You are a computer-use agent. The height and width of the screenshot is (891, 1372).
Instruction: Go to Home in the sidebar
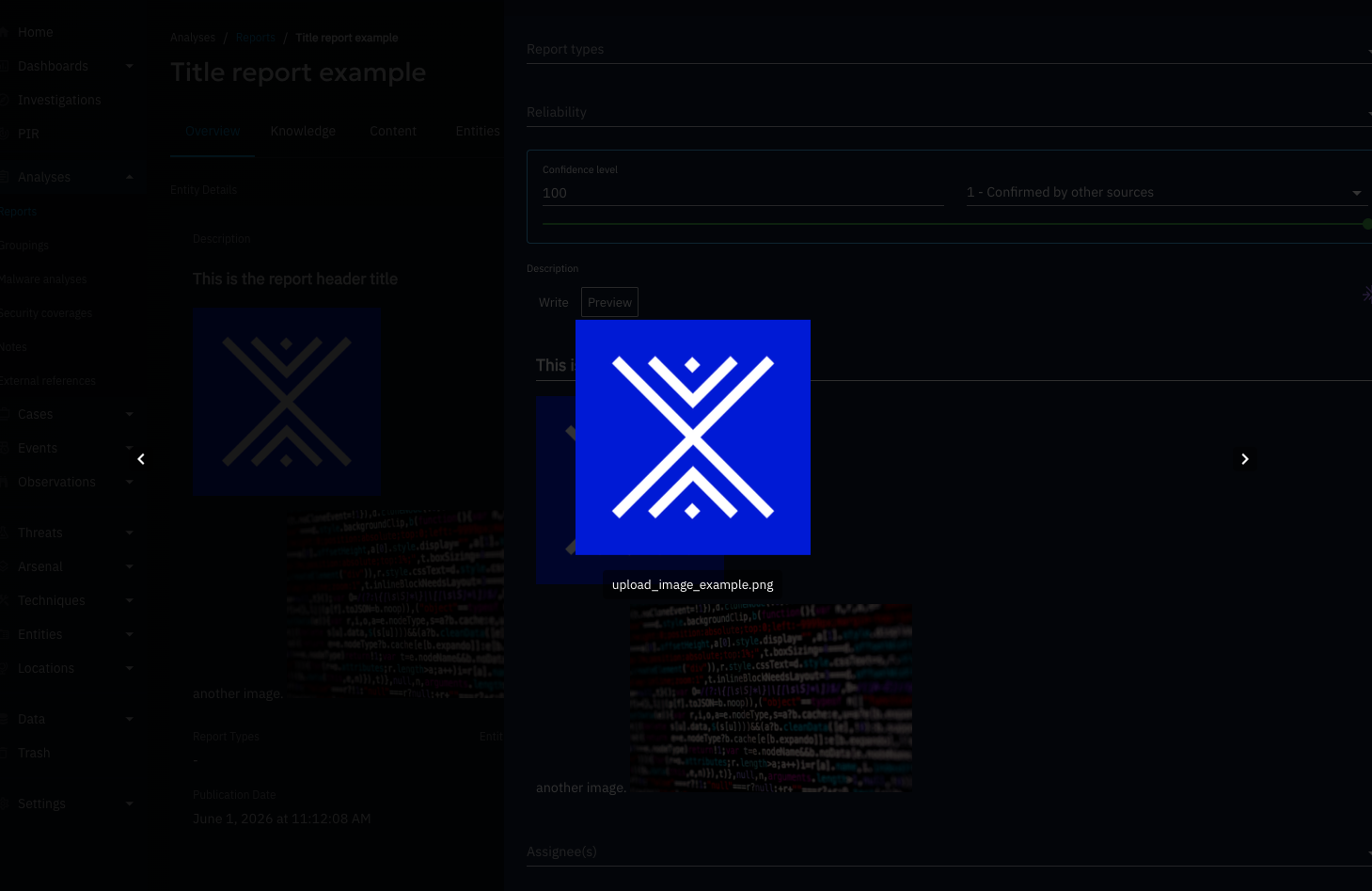tap(36, 32)
